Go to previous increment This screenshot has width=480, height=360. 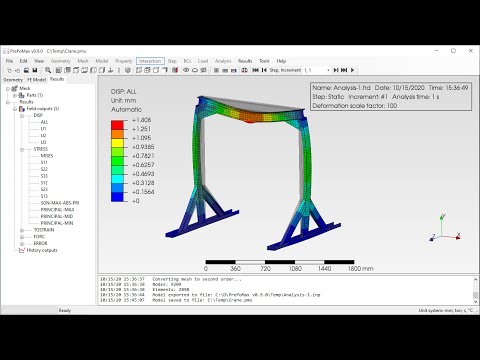click(264, 70)
